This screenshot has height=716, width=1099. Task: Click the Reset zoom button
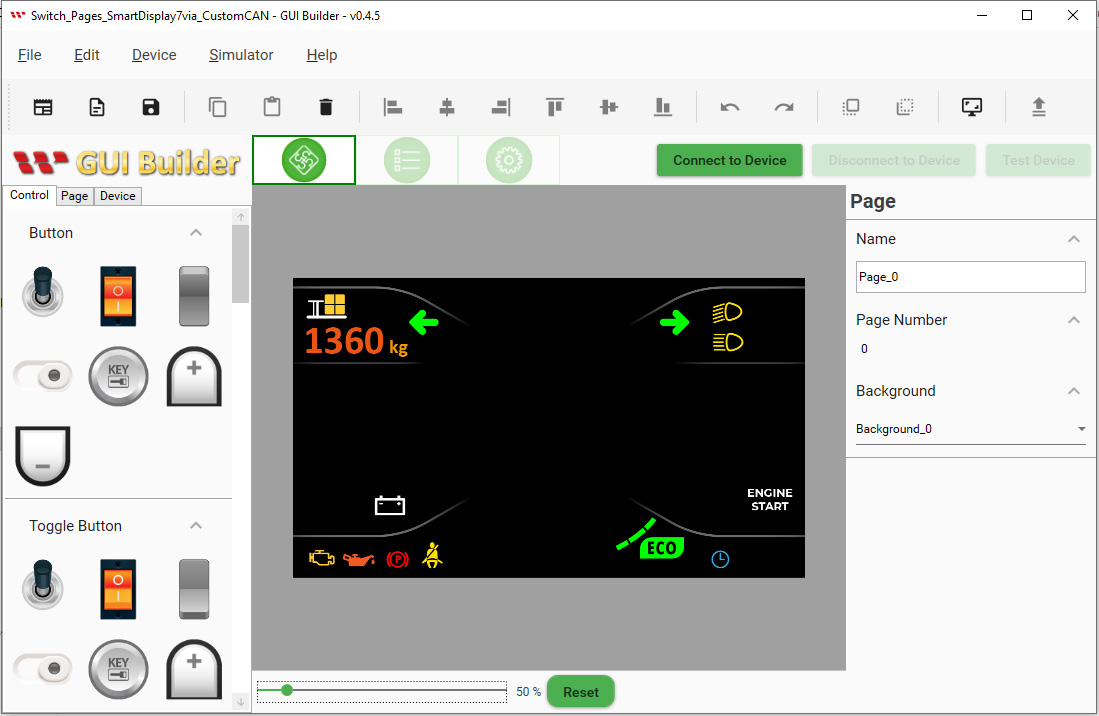click(581, 691)
